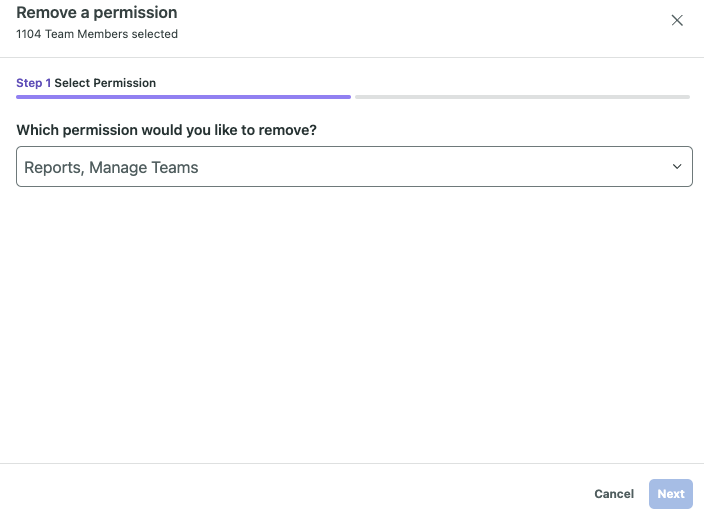704x515 pixels.
Task: Click the purple Step 1 text
Action: tap(33, 83)
